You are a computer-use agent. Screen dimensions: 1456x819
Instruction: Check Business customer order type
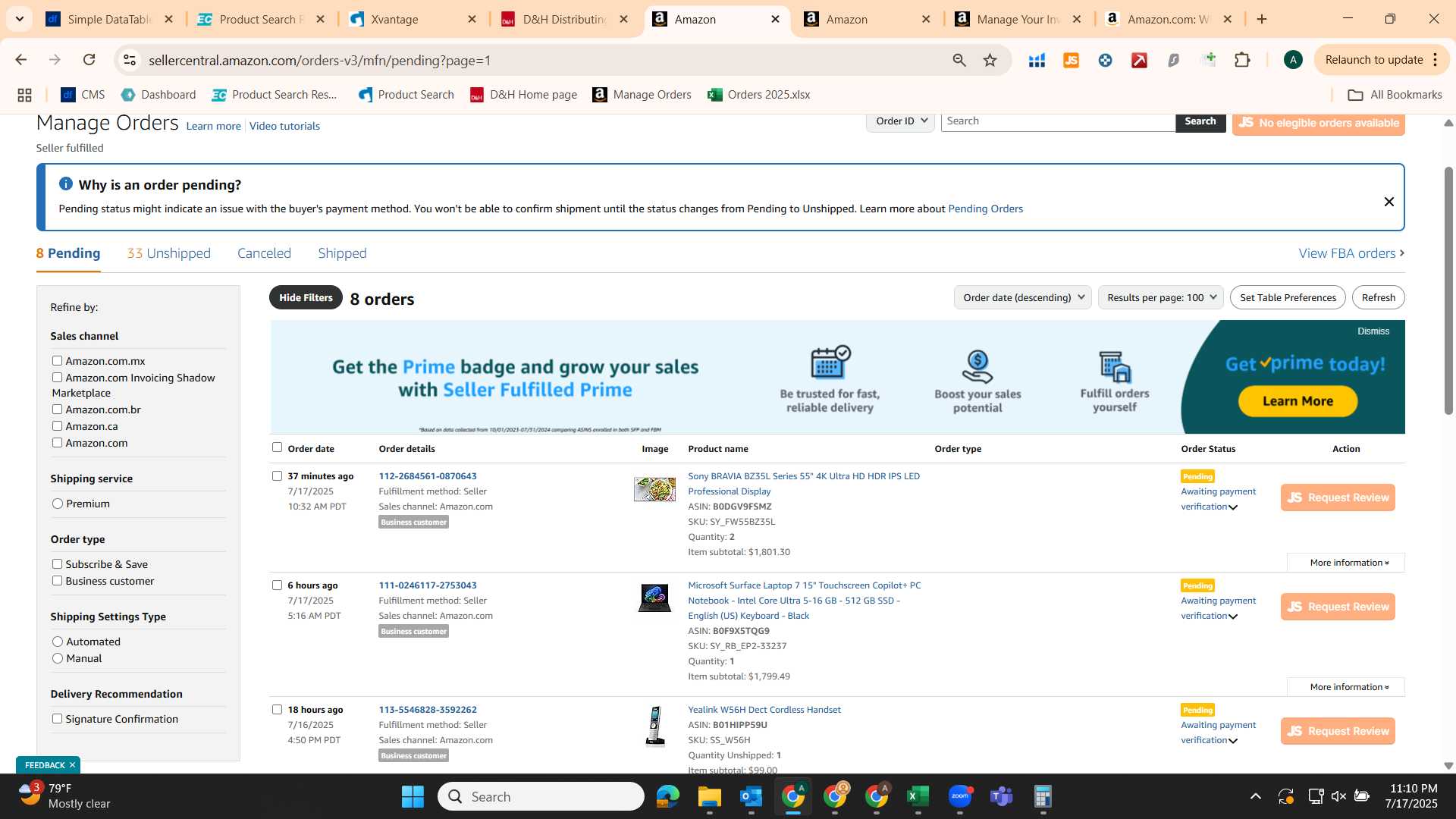(57, 581)
